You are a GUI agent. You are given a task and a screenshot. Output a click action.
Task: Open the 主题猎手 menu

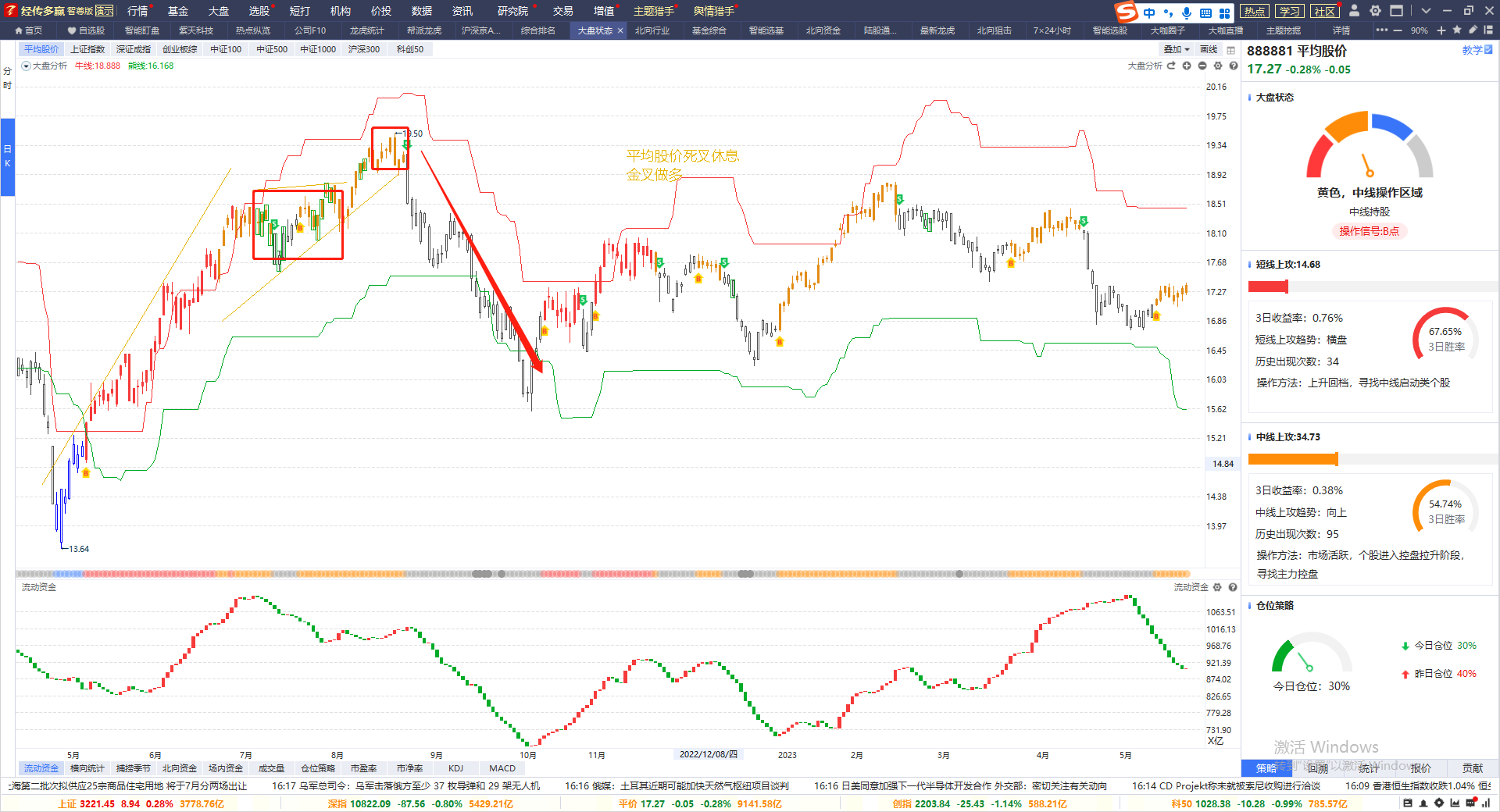tap(654, 11)
